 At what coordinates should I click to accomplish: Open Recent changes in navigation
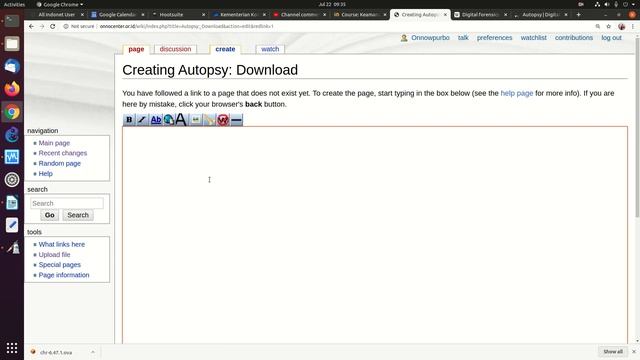coord(63,153)
